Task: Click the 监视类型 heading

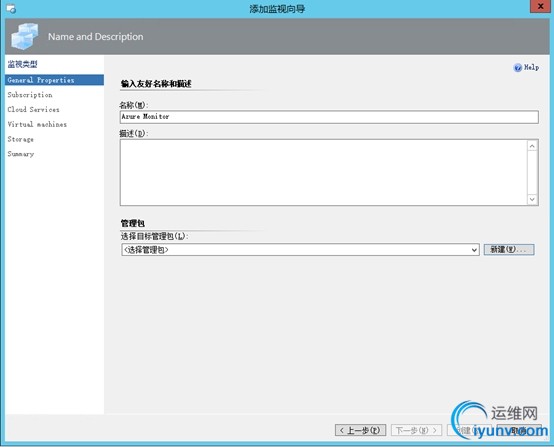Action: [22, 64]
